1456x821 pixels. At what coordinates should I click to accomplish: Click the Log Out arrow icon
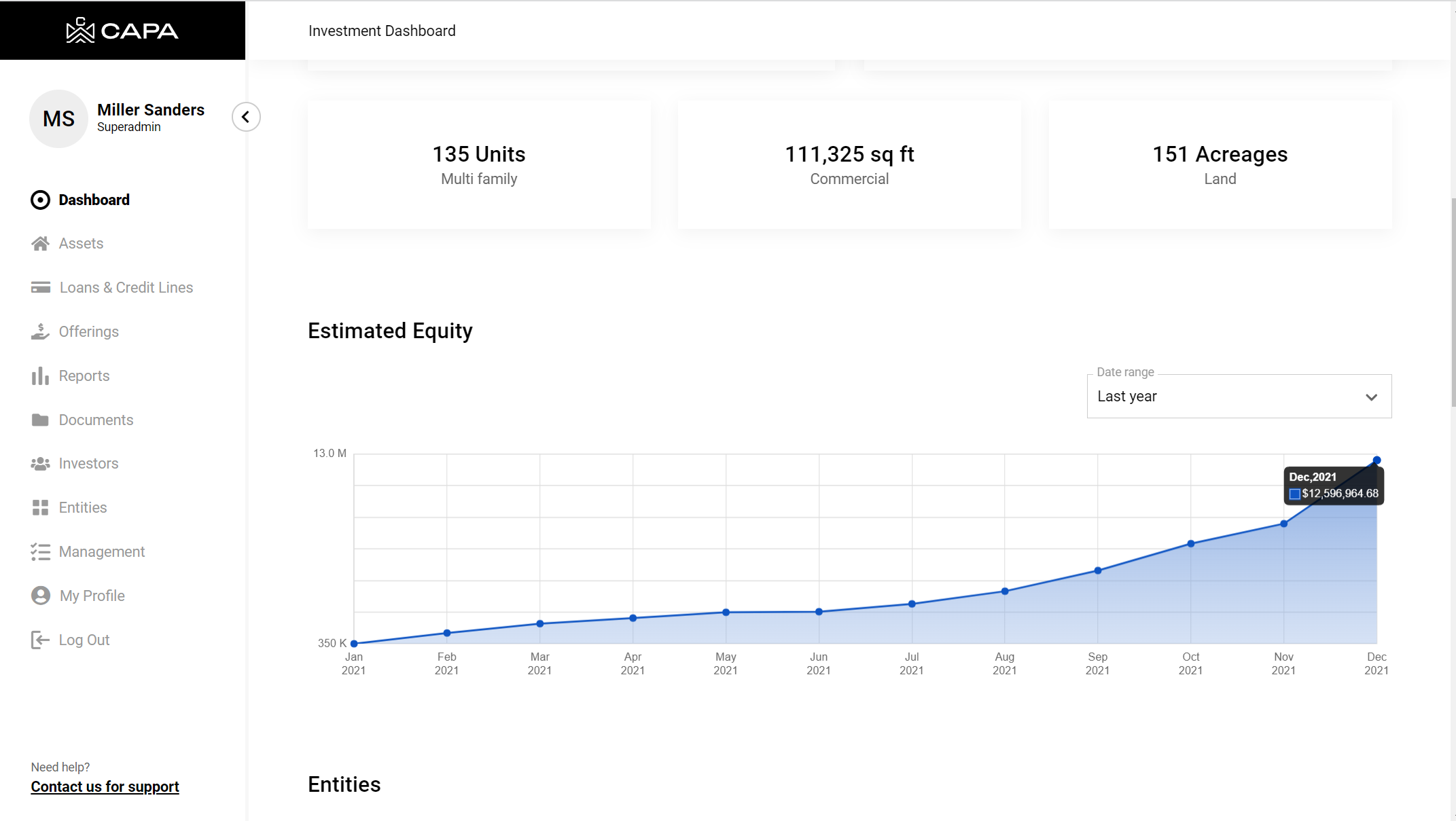[x=40, y=640]
